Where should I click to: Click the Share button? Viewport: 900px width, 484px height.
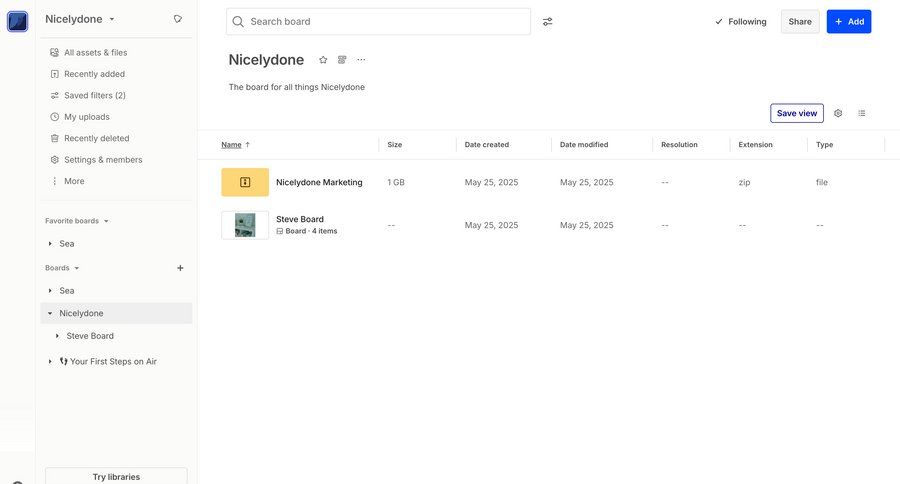pyautogui.click(x=800, y=22)
